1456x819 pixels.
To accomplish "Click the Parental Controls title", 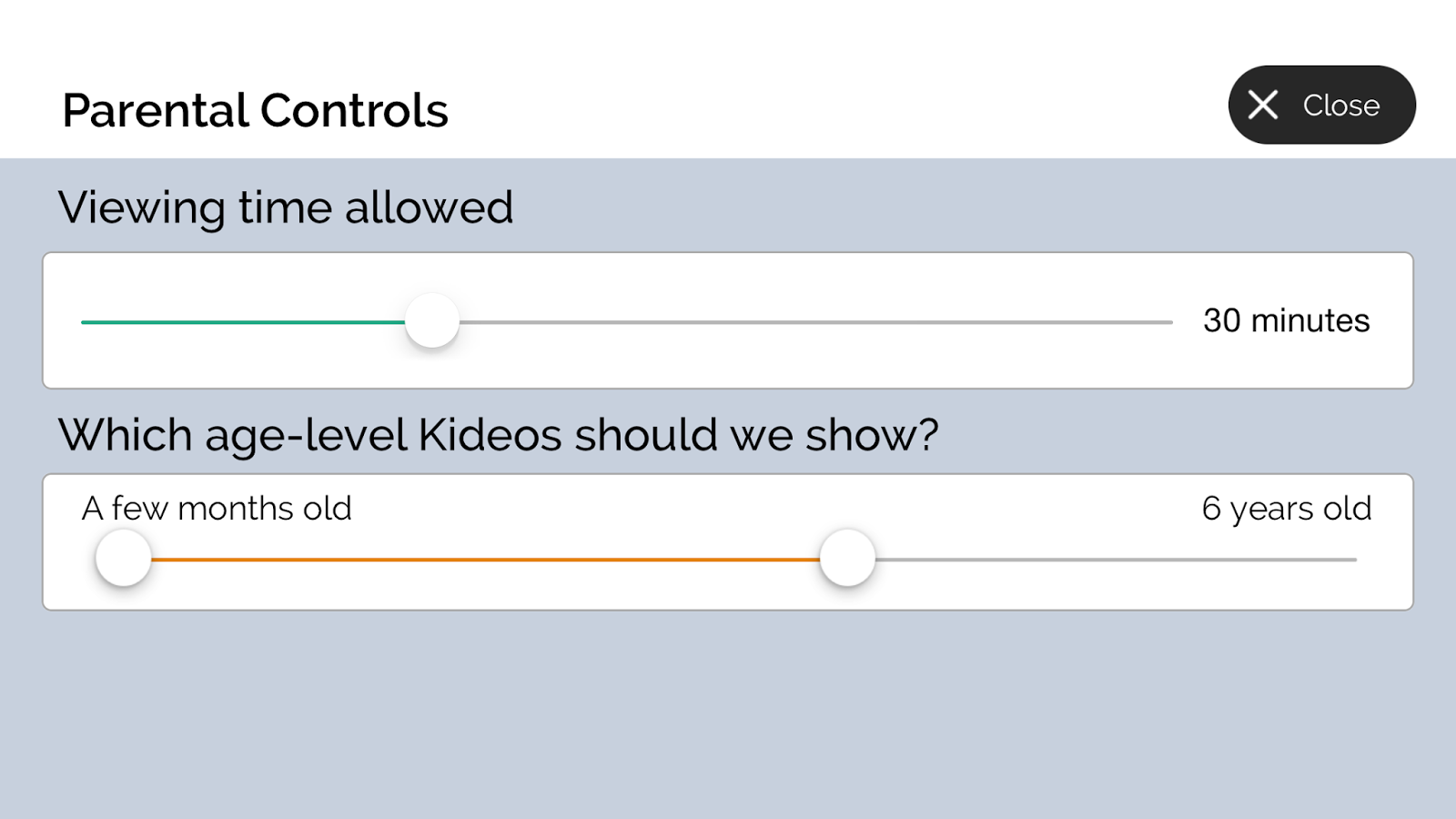I will point(255,110).
